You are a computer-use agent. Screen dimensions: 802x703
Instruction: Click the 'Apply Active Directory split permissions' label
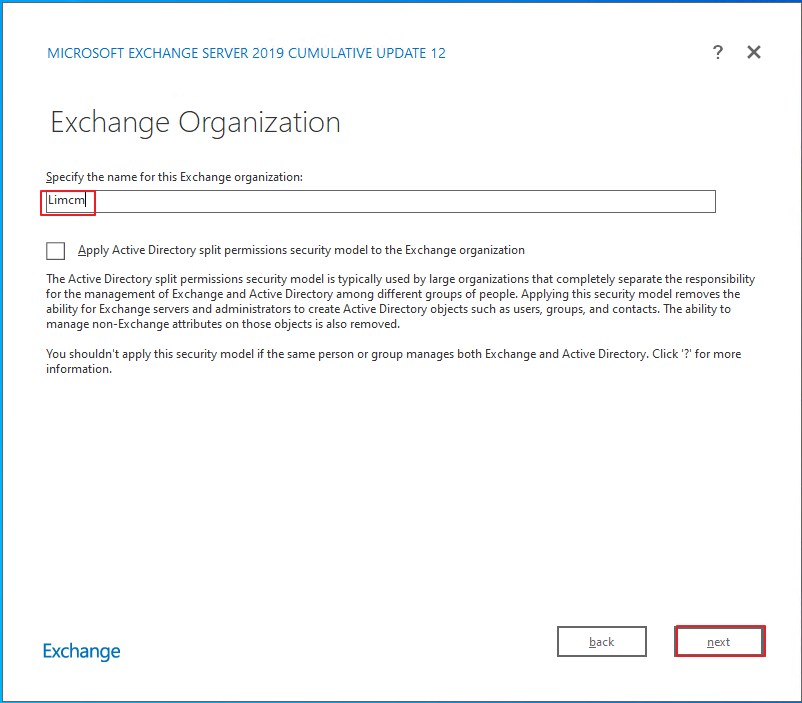click(301, 250)
